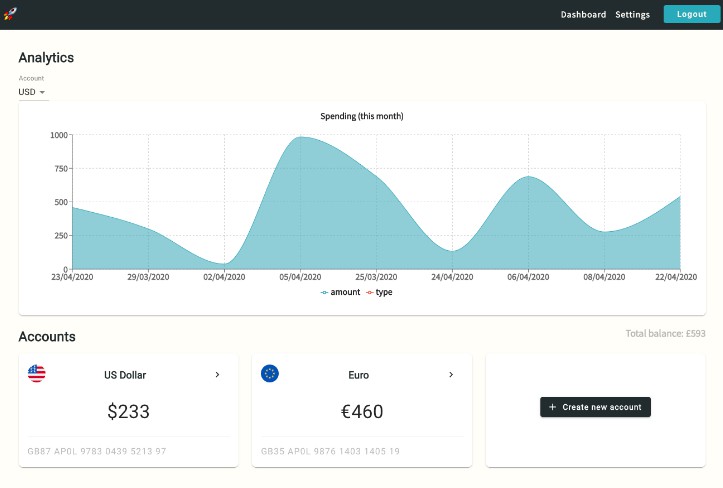Click the plus icon on Create new account

pos(553,407)
